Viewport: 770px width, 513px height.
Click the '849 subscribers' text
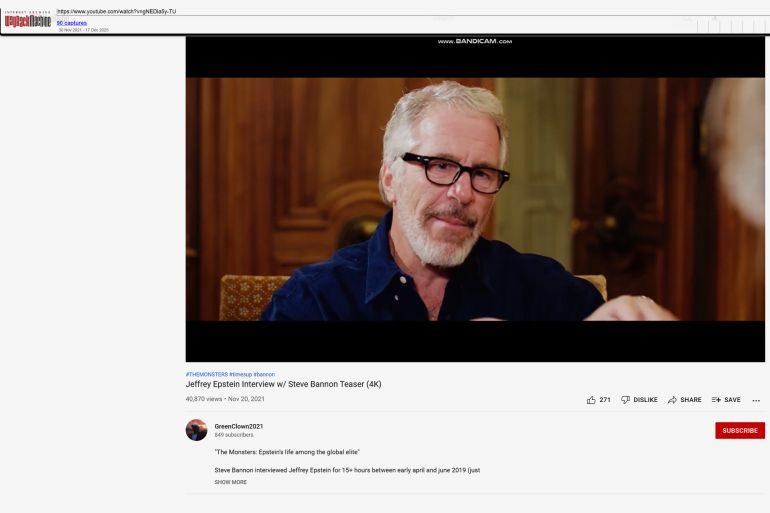[234, 435]
